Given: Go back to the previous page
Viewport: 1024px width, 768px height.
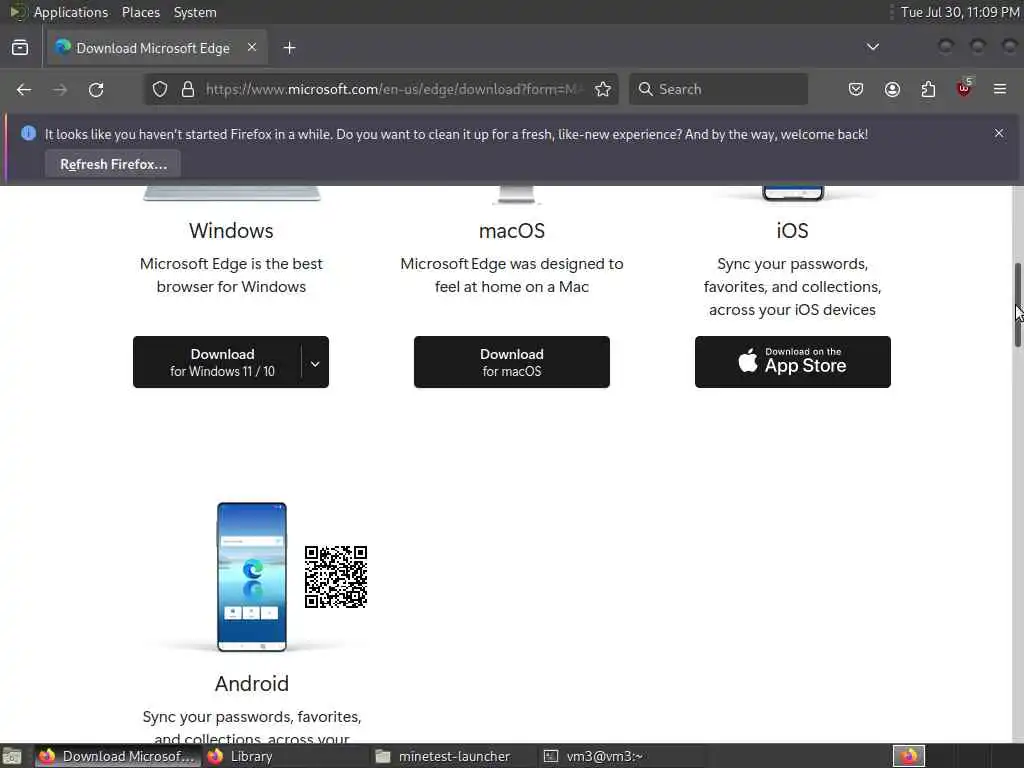Looking at the screenshot, I should coord(24,89).
